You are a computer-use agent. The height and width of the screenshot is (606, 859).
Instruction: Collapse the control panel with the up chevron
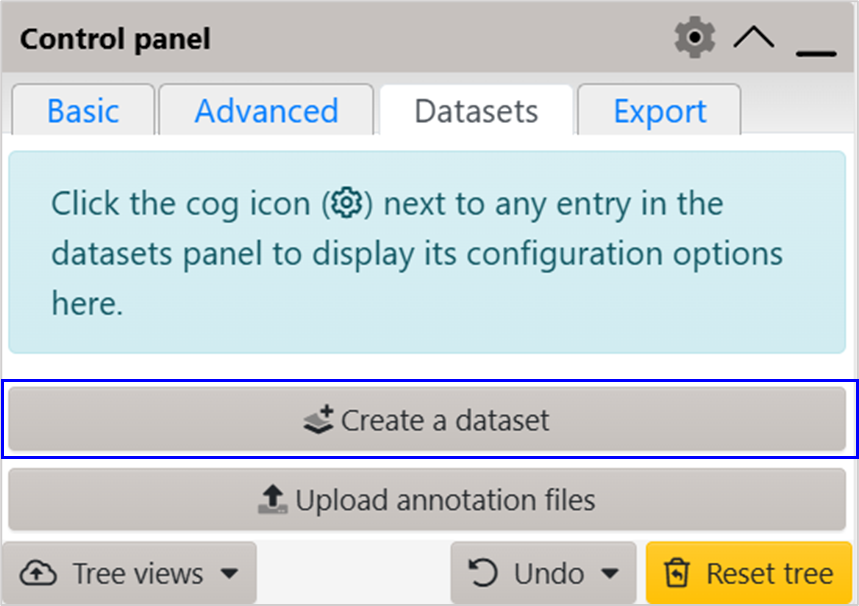(x=754, y=37)
